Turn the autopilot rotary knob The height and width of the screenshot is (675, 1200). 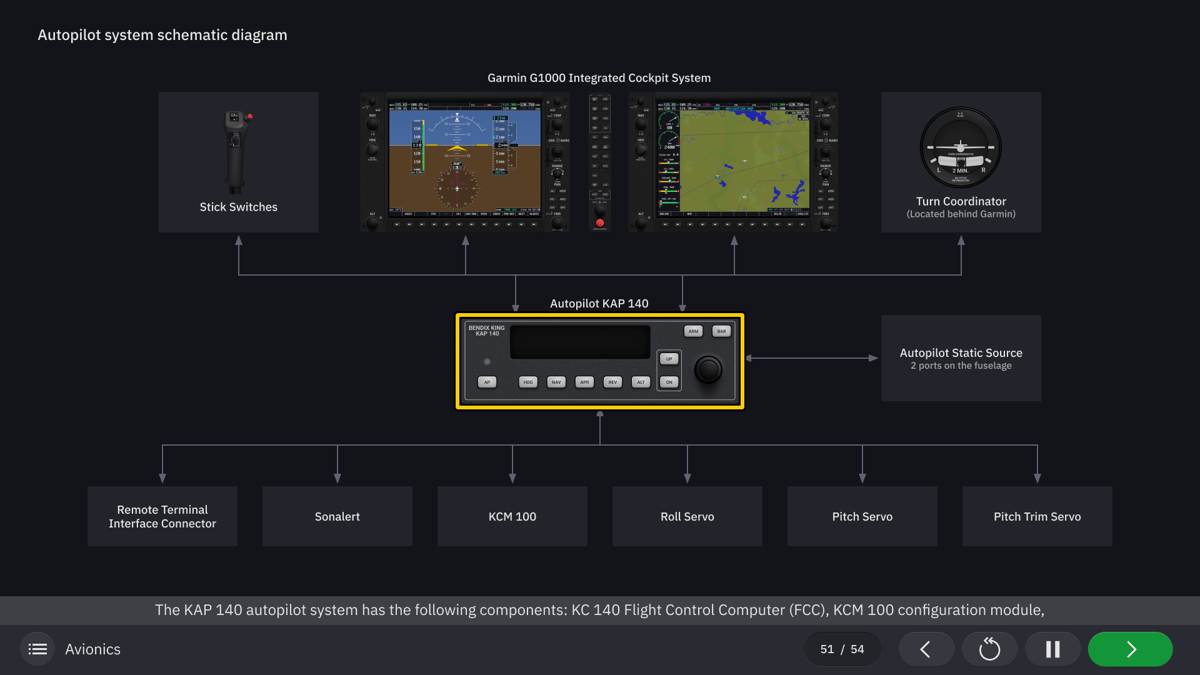click(709, 369)
